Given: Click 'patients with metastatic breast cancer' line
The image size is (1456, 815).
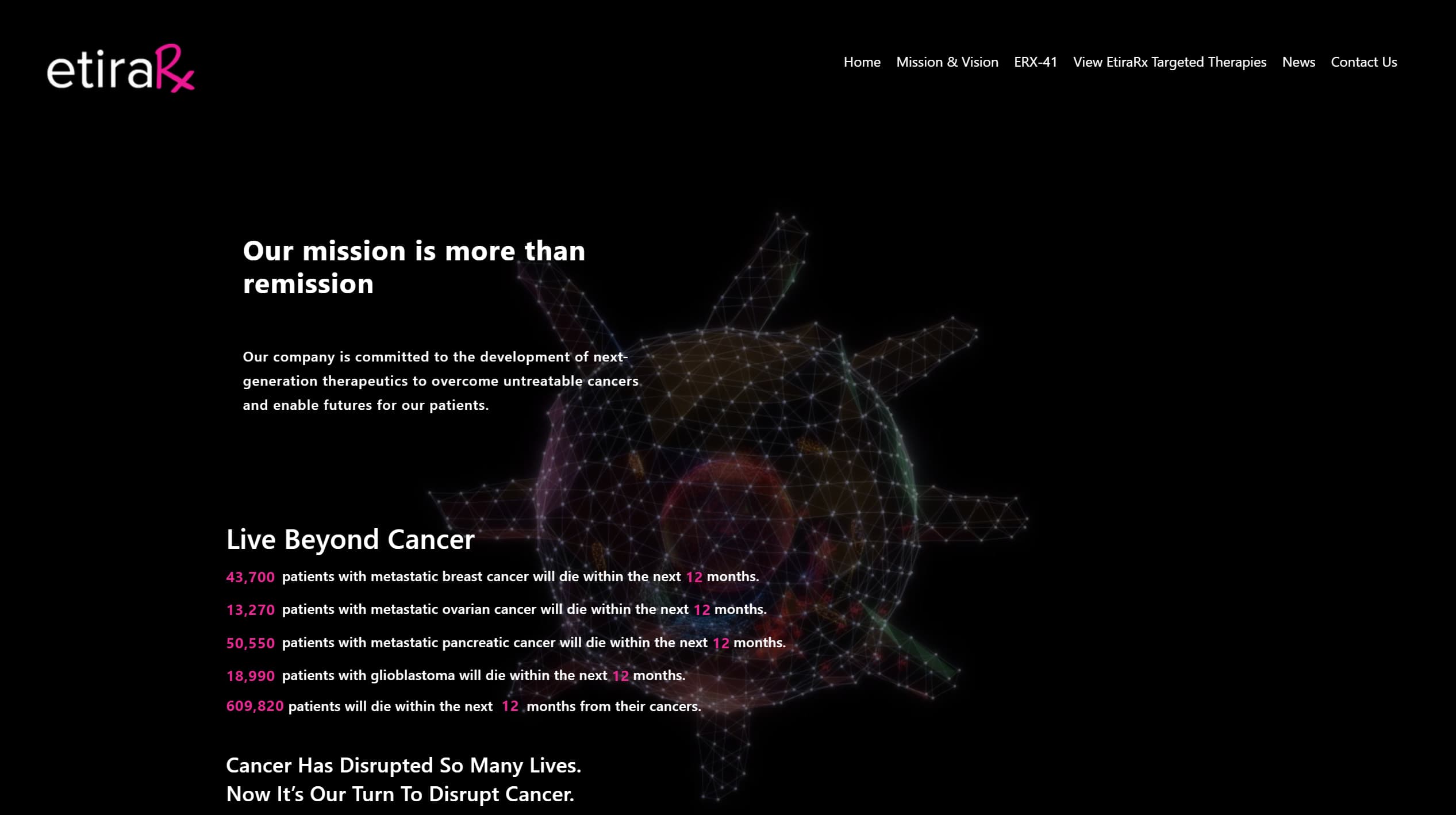Looking at the screenshot, I should (x=520, y=576).
